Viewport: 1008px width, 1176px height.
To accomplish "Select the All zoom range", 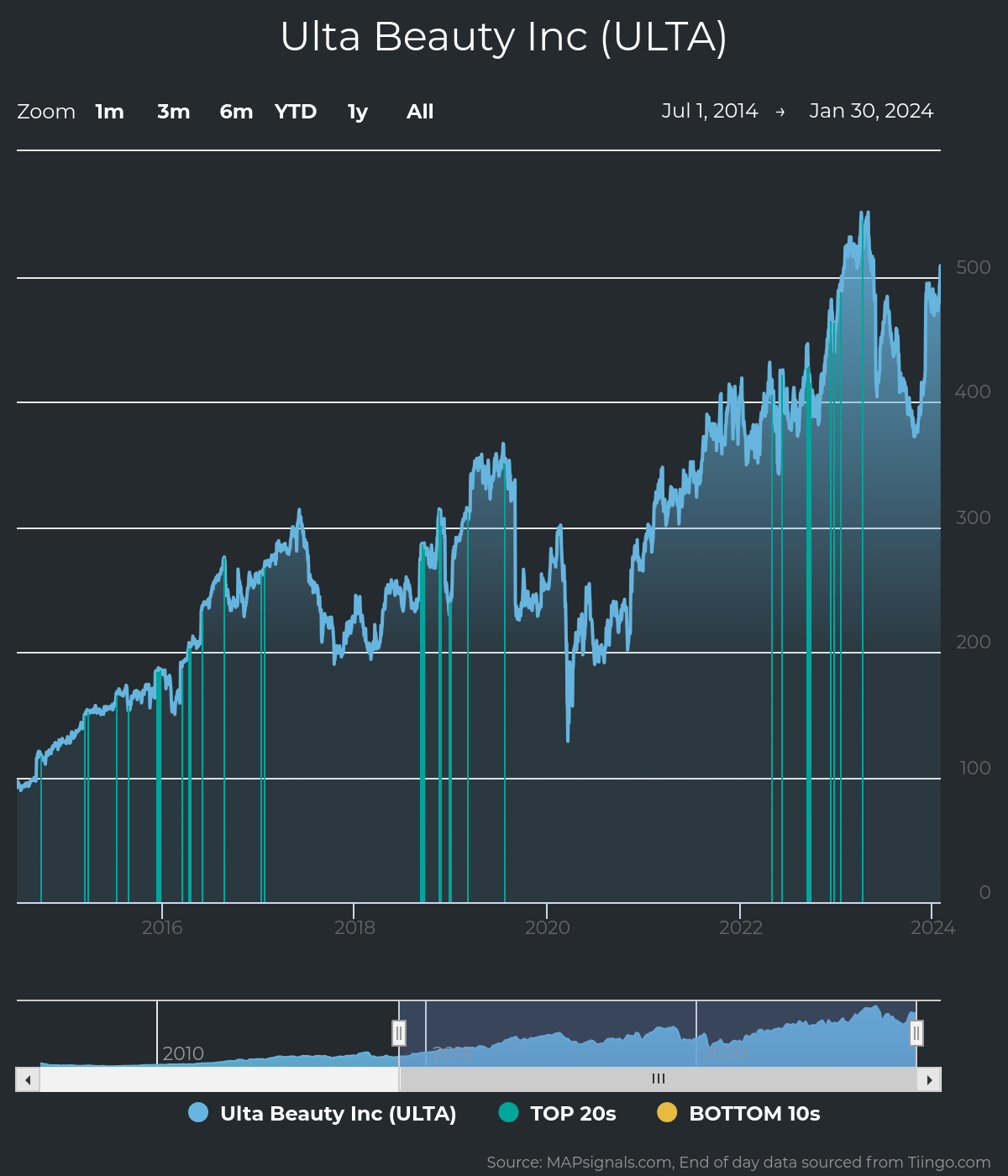I will (420, 112).
